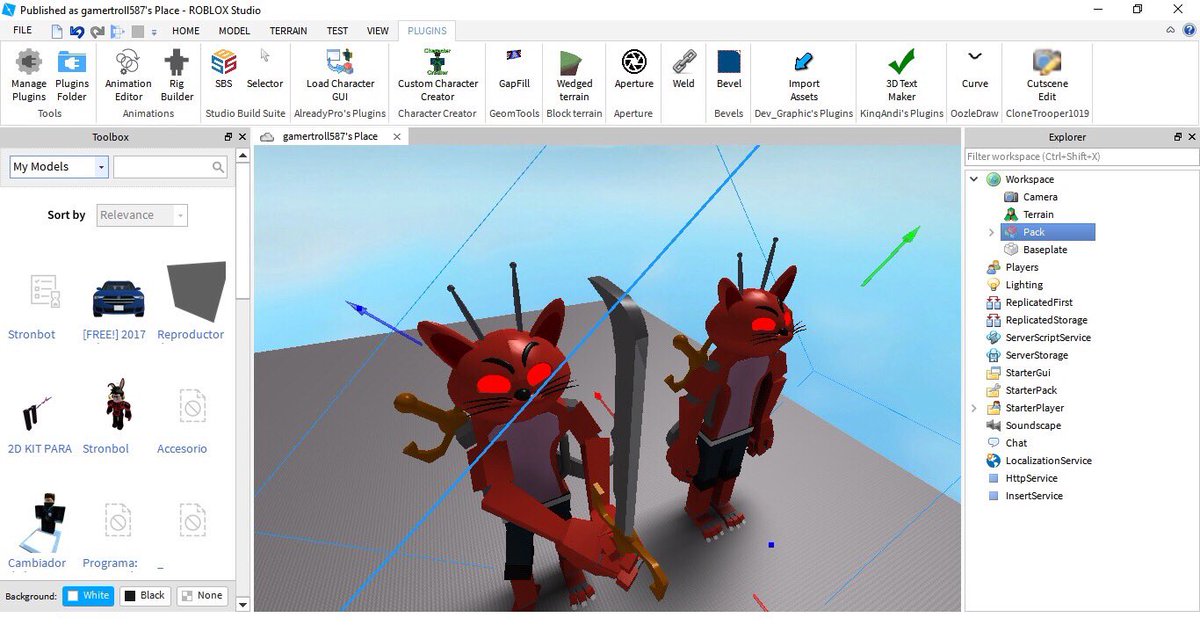1200x632 pixels.
Task: Open Custom Character Creator plugin
Action: point(437,76)
